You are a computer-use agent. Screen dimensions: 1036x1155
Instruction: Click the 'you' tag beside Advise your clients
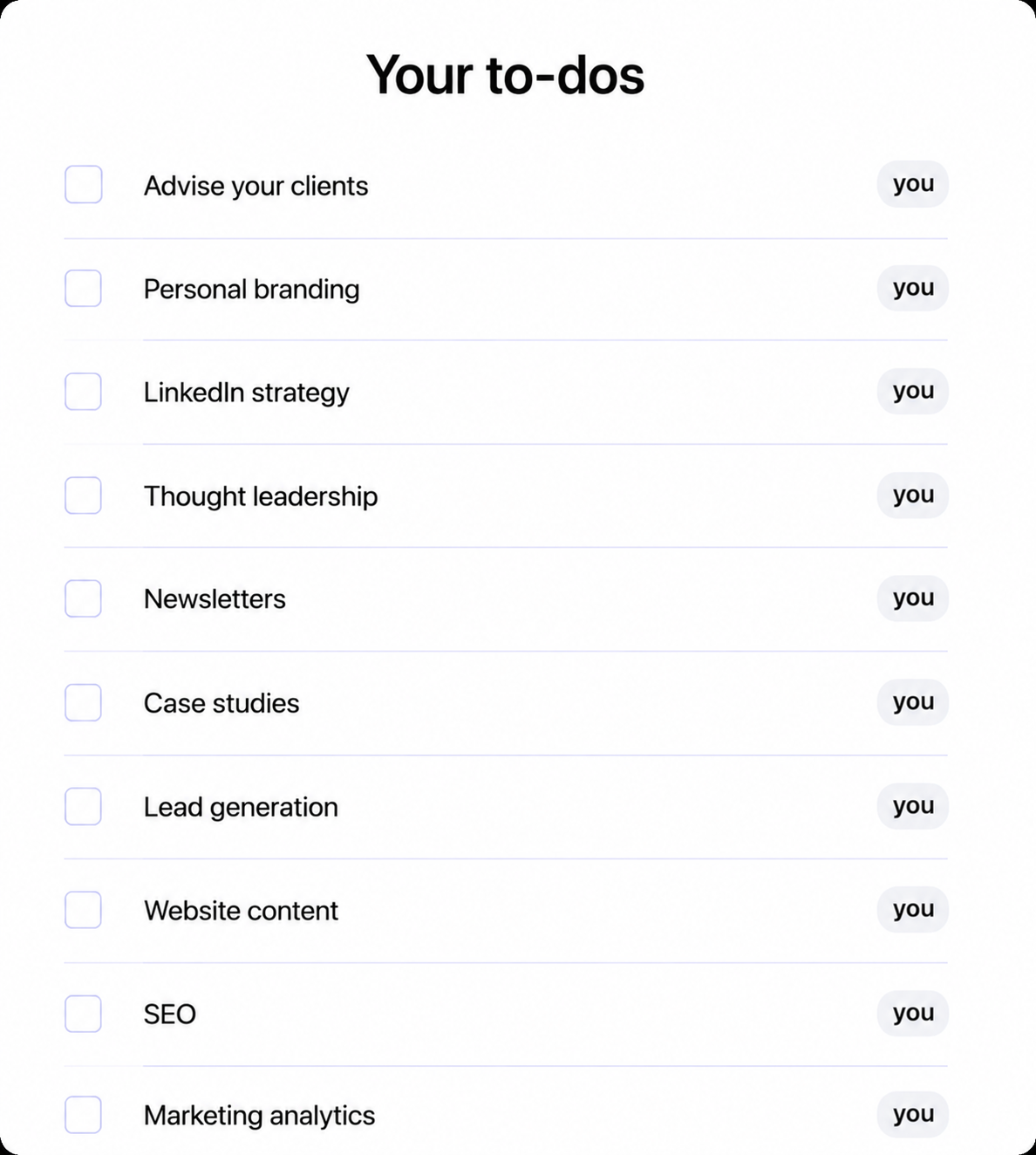tap(913, 184)
